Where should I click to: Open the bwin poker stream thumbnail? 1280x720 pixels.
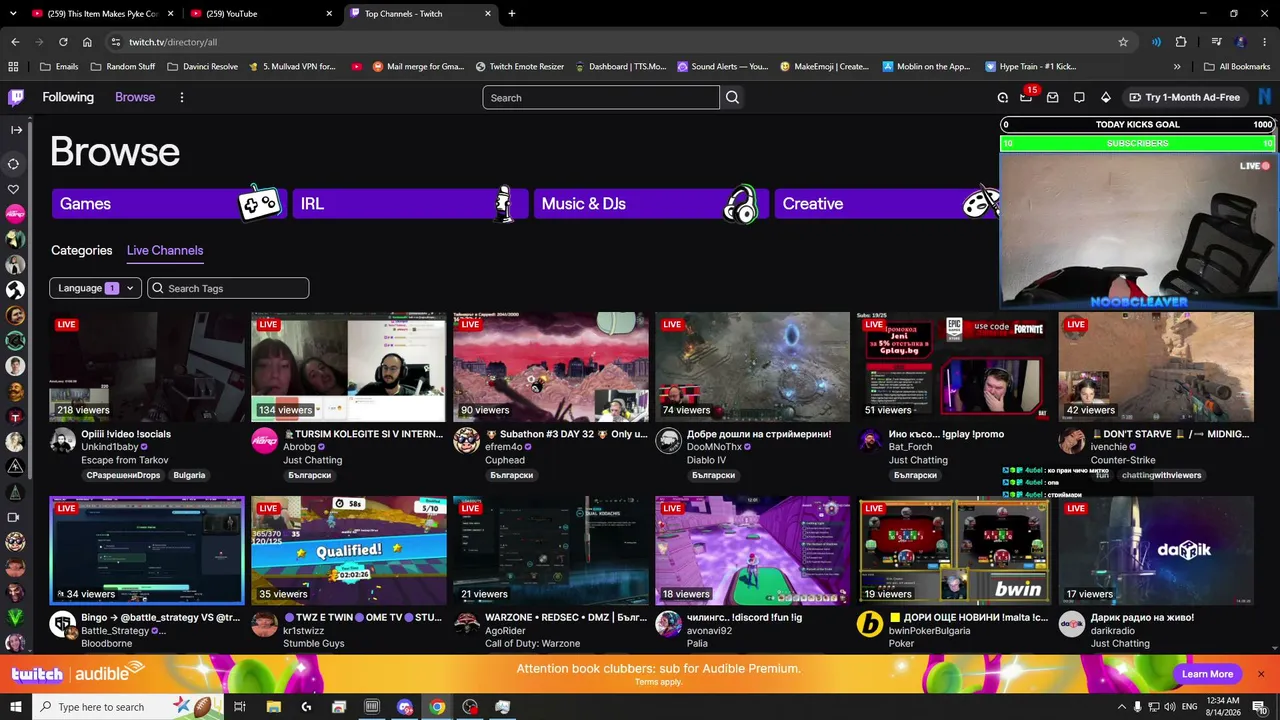click(x=955, y=551)
